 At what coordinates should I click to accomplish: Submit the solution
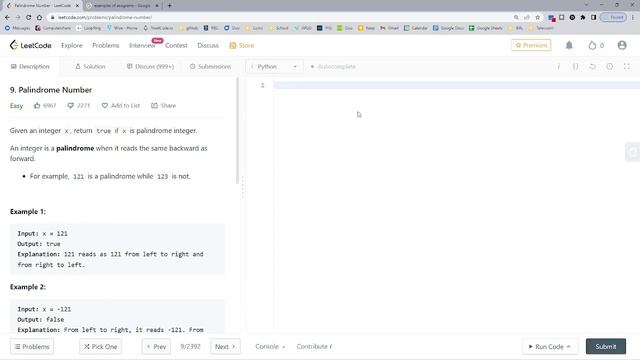pos(606,347)
